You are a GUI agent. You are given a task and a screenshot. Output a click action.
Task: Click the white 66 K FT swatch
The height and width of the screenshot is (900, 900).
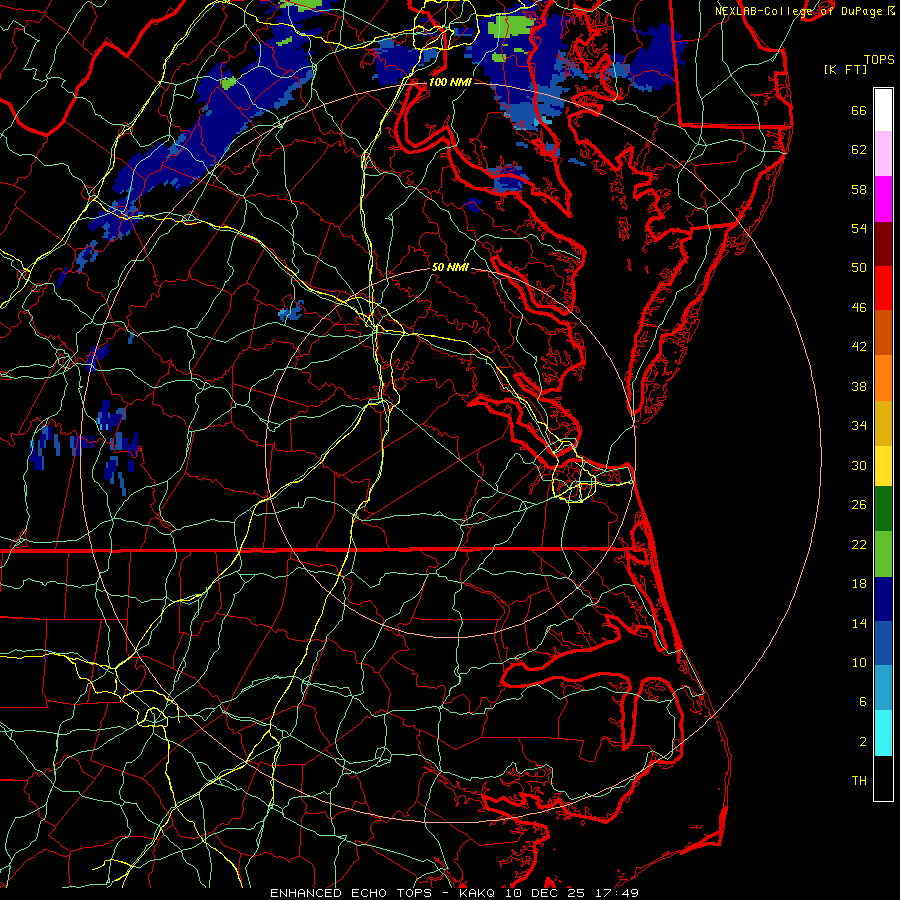point(883,110)
